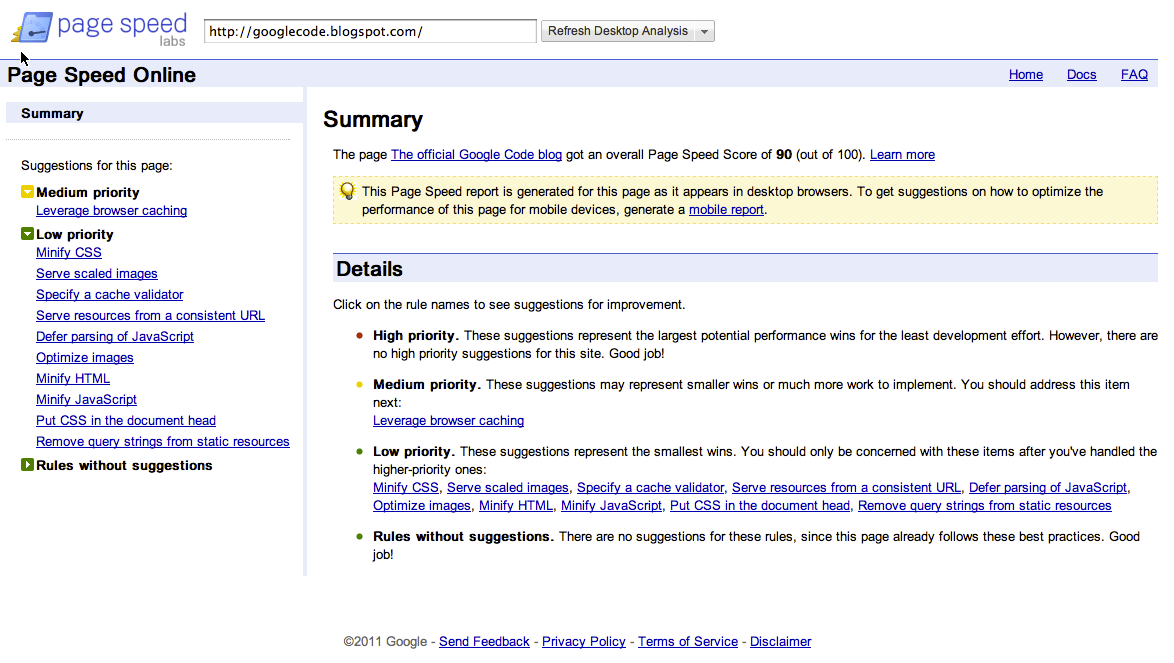Open Minify HTML in the Details list

click(x=516, y=505)
